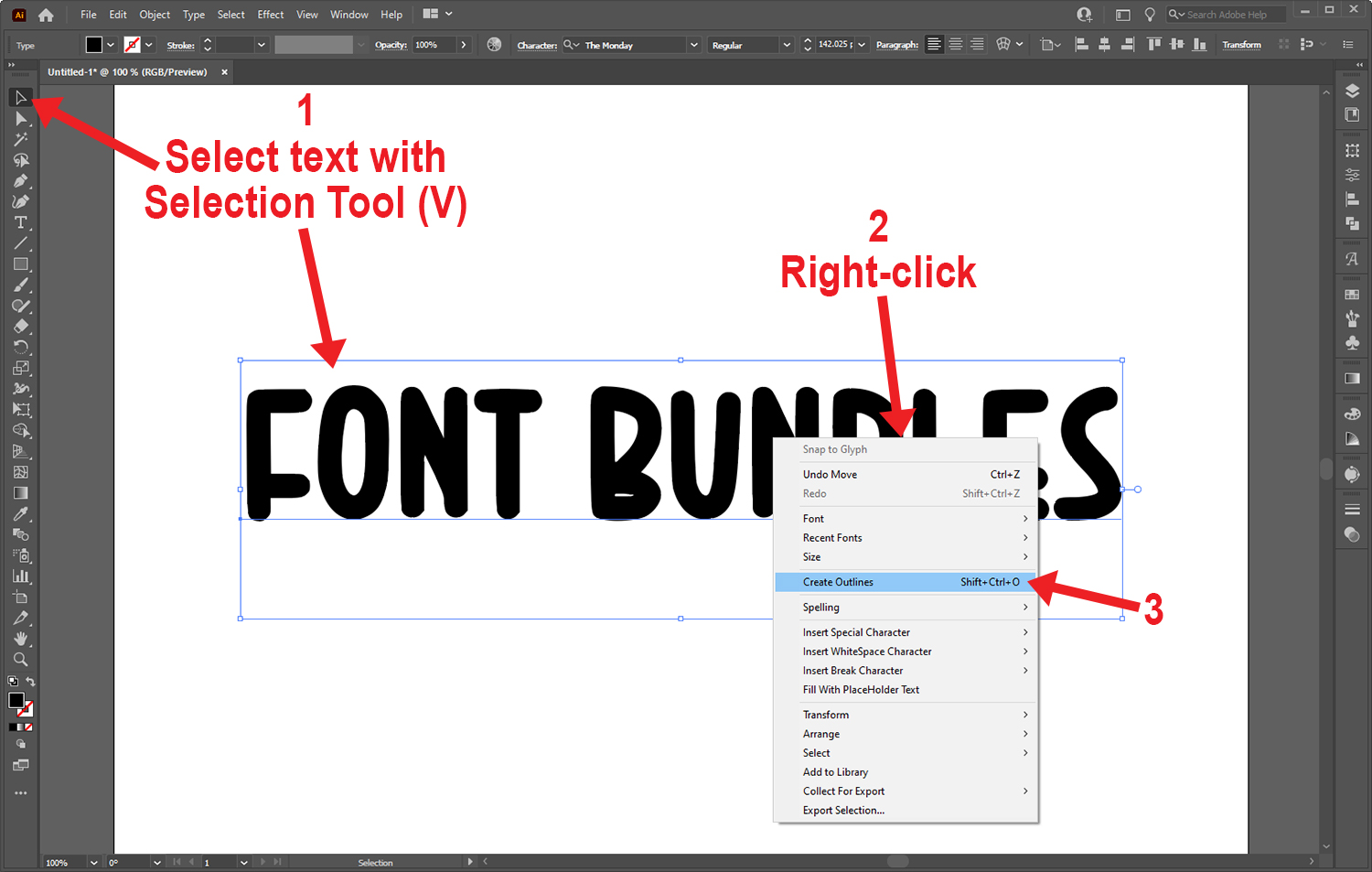The image size is (1372, 872).
Task: Open the Character panel icon on right dock
Action: pyautogui.click(x=1352, y=259)
